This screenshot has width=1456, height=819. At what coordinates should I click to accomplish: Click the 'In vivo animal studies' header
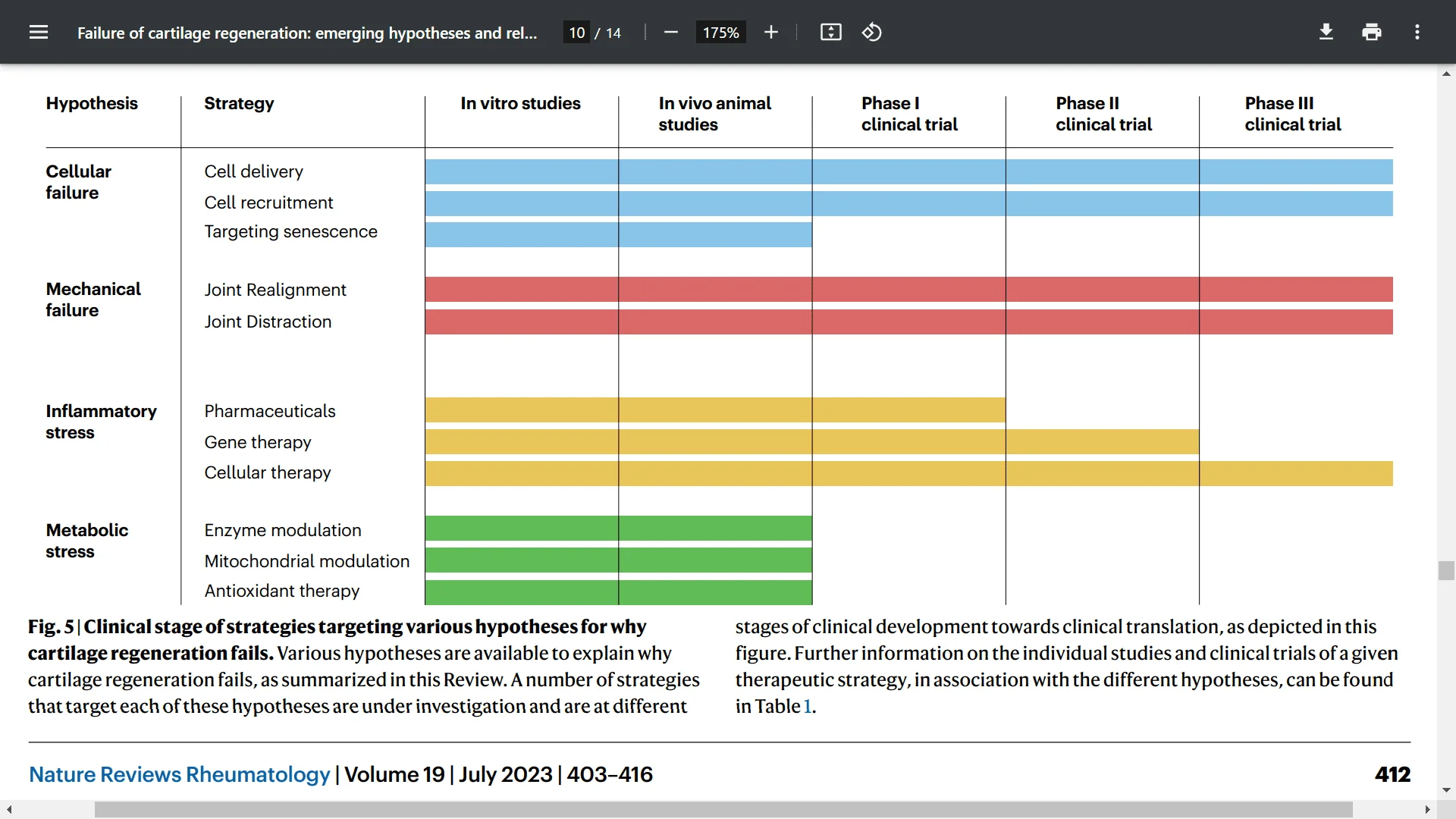pos(714,114)
